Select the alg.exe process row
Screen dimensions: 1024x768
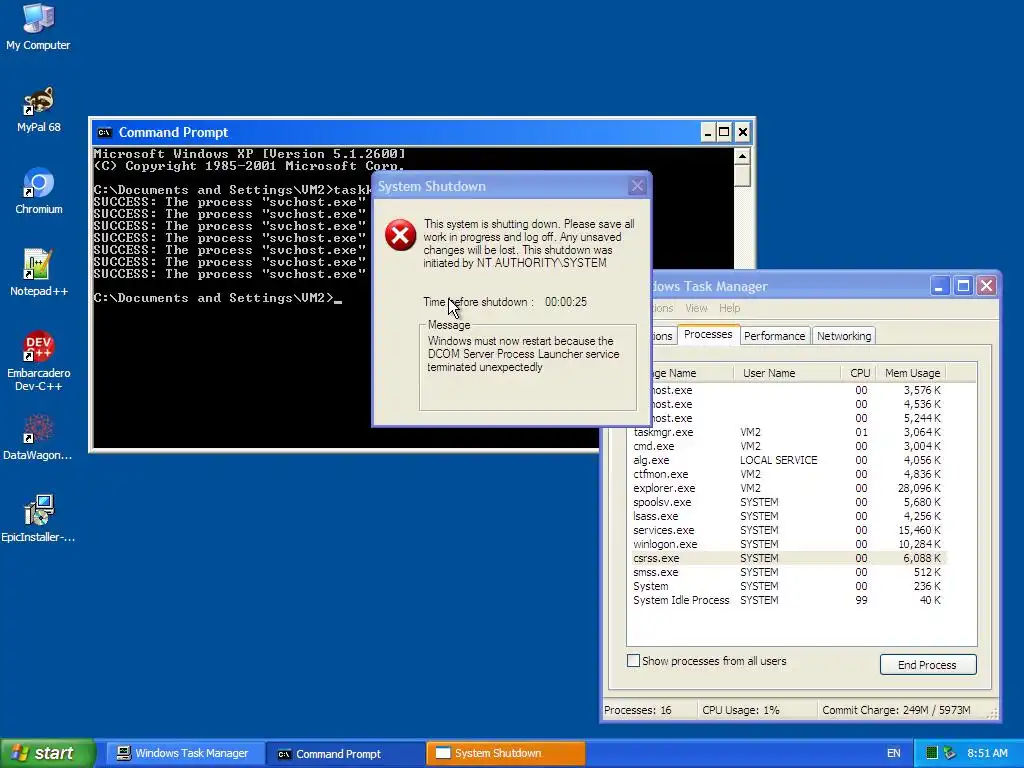click(787, 460)
